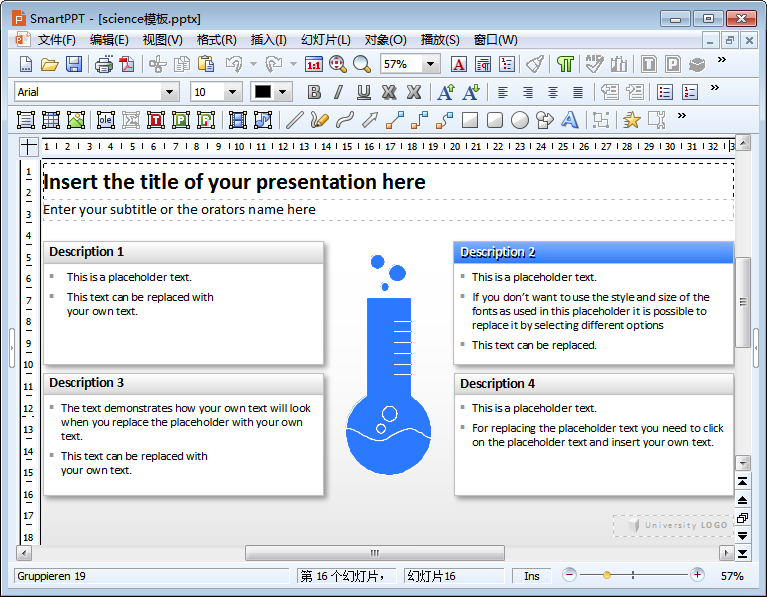Image resolution: width=767 pixels, height=597 pixels.
Task: Select the straight line drawing tool
Action: (x=294, y=120)
